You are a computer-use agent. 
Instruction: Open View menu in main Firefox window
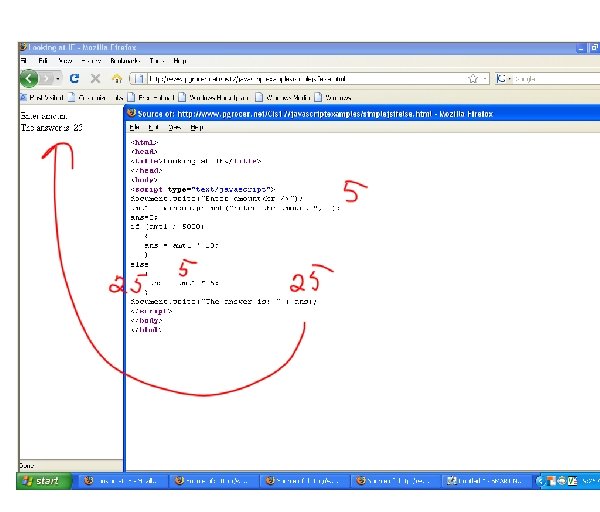(65, 60)
